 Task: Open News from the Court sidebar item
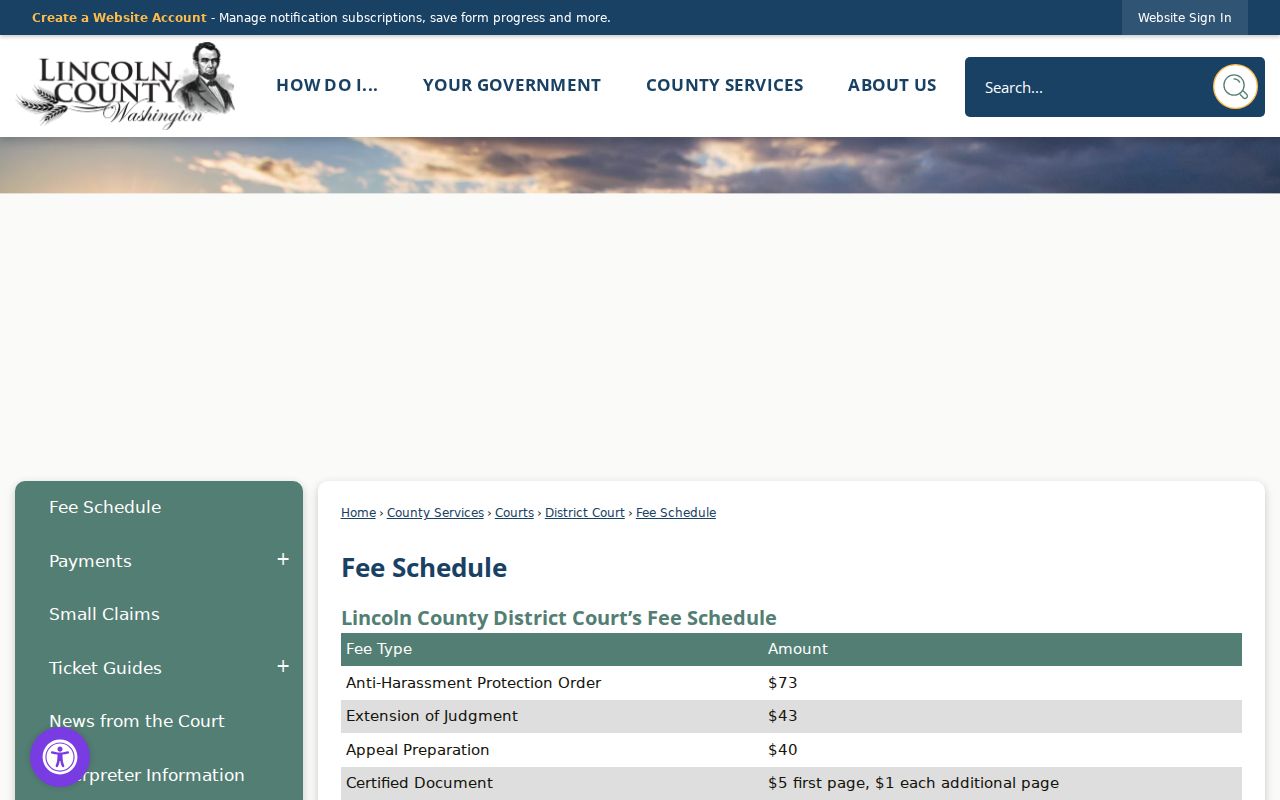point(137,721)
